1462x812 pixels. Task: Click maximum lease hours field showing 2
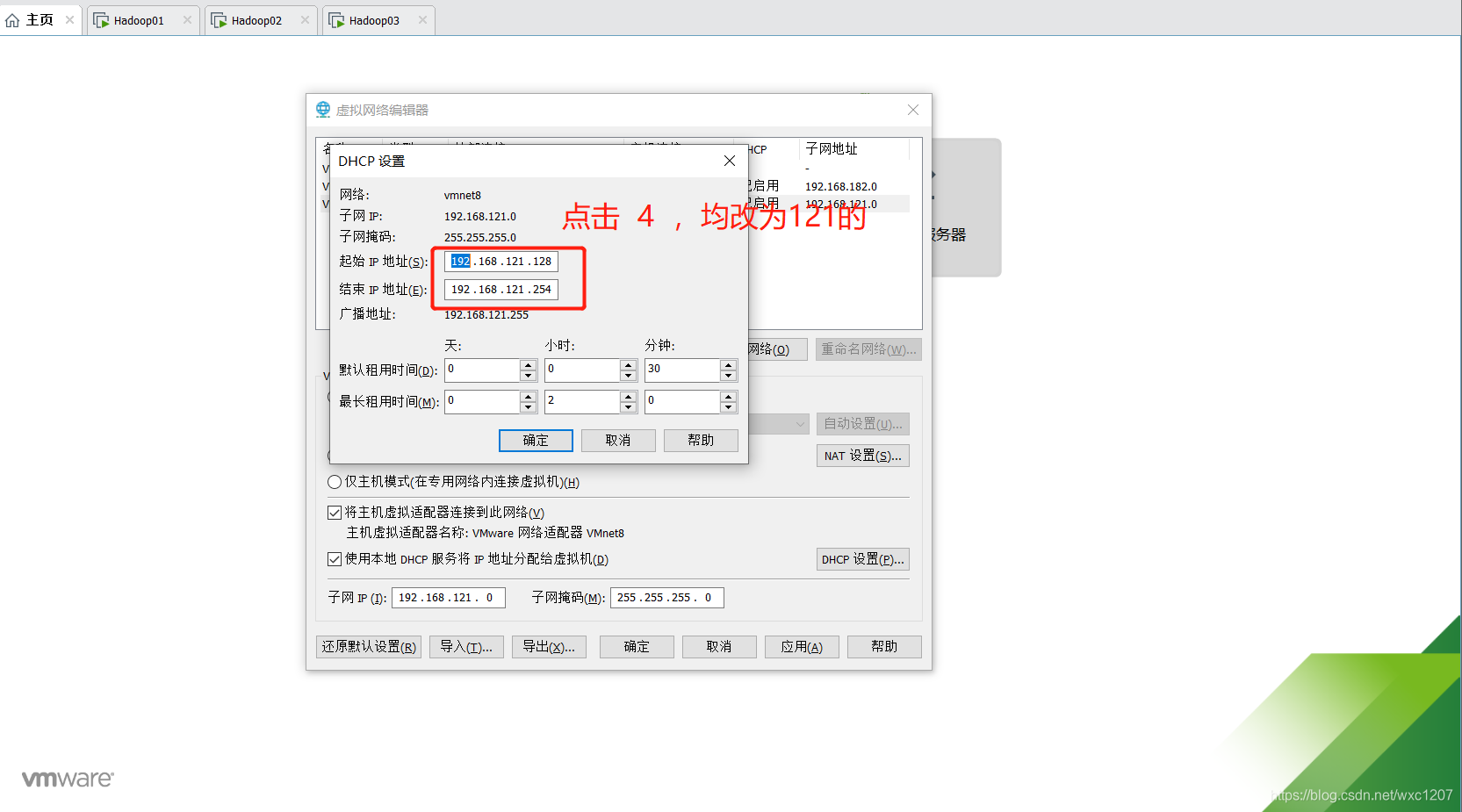coord(582,401)
